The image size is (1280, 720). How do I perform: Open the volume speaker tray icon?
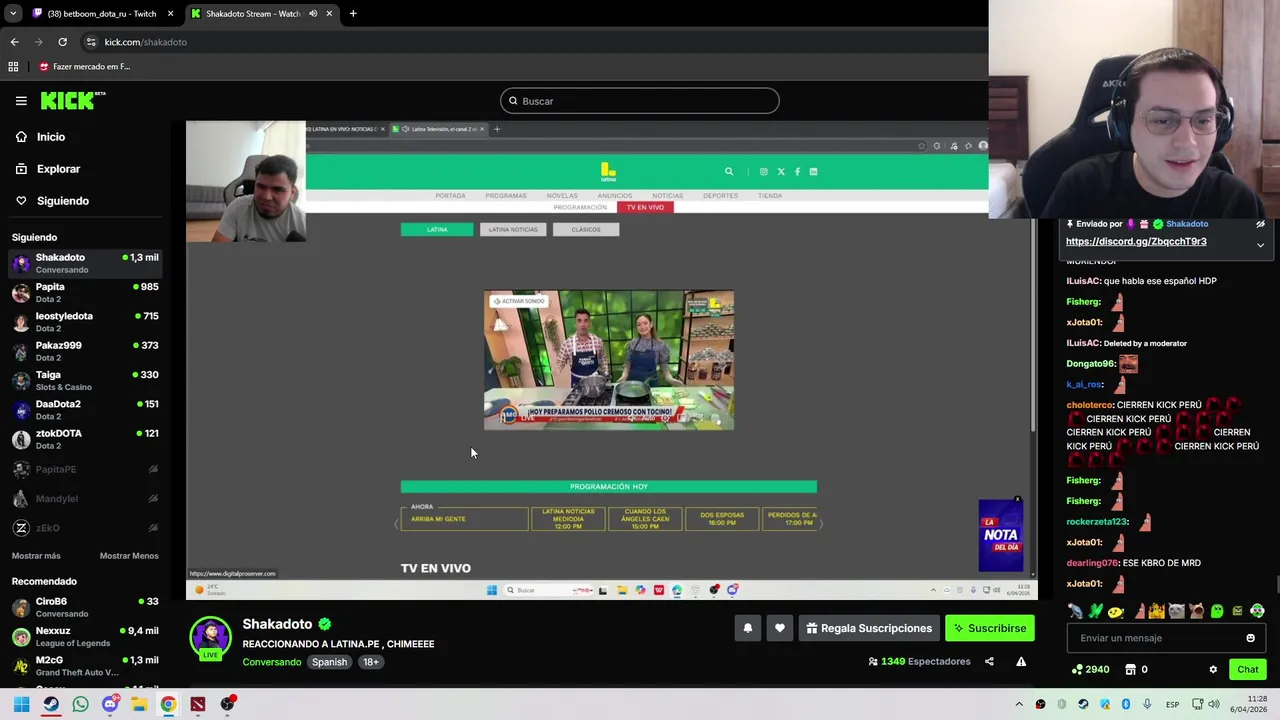(x=1213, y=705)
